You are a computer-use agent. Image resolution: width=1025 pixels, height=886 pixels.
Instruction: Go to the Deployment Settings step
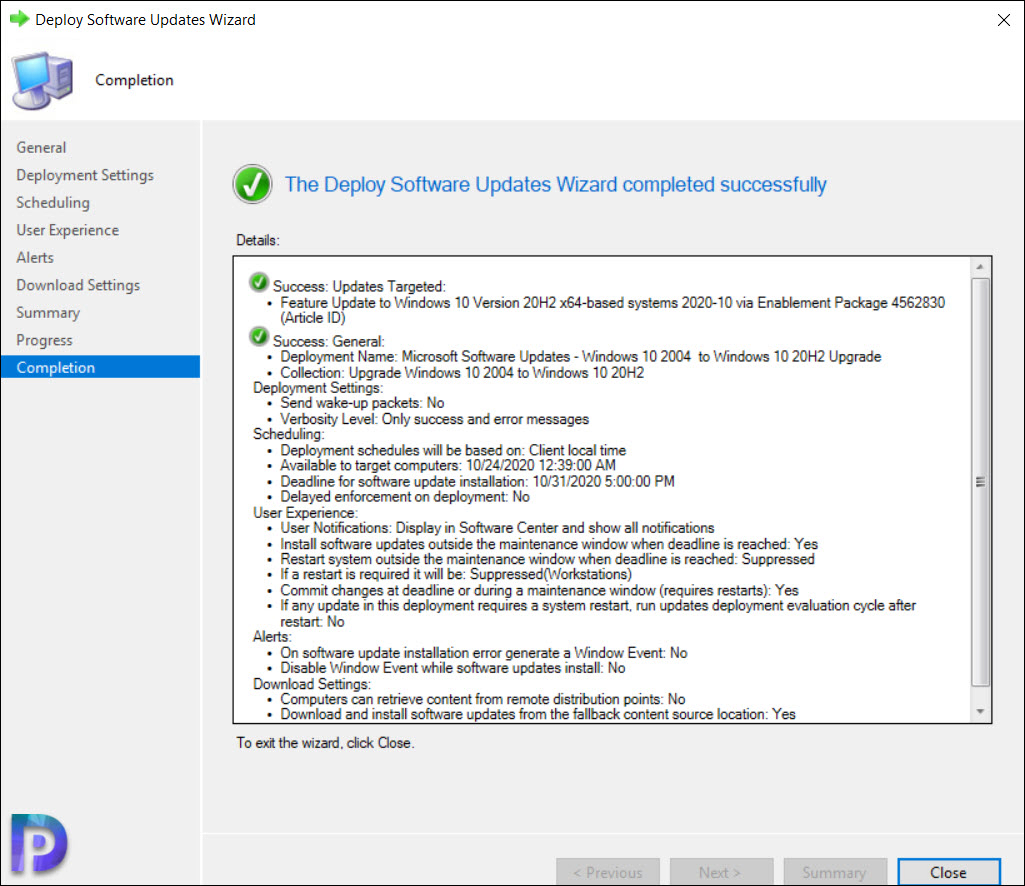point(85,175)
